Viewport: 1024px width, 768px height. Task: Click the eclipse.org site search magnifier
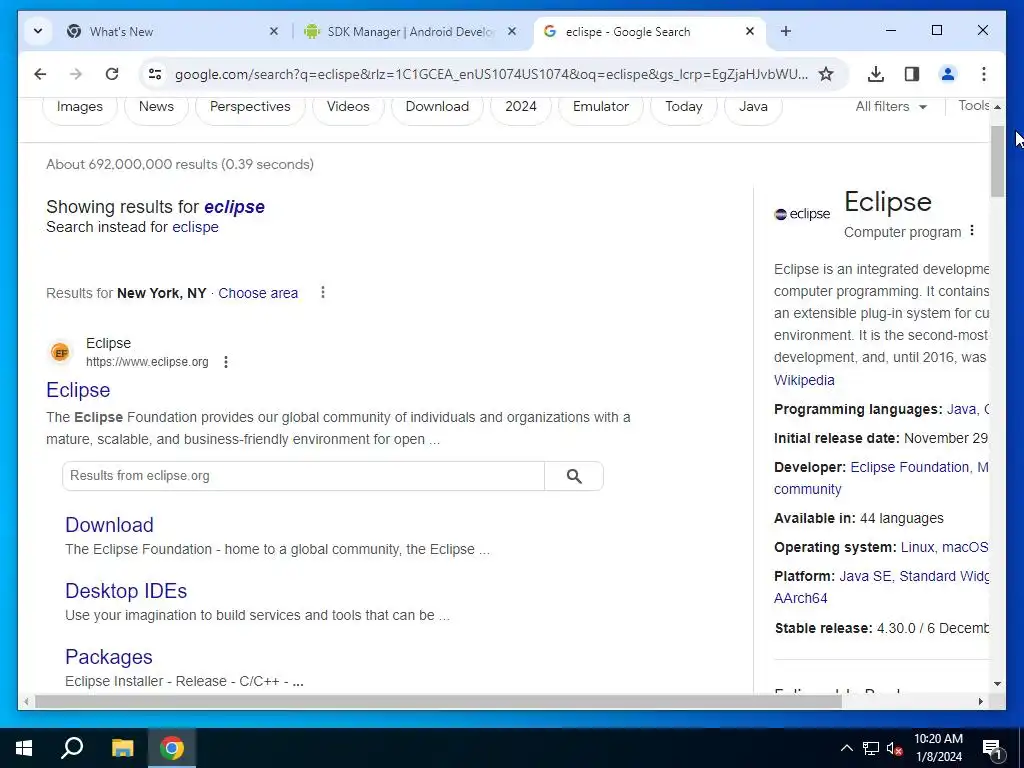pyautogui.click(x=574, y=476)
